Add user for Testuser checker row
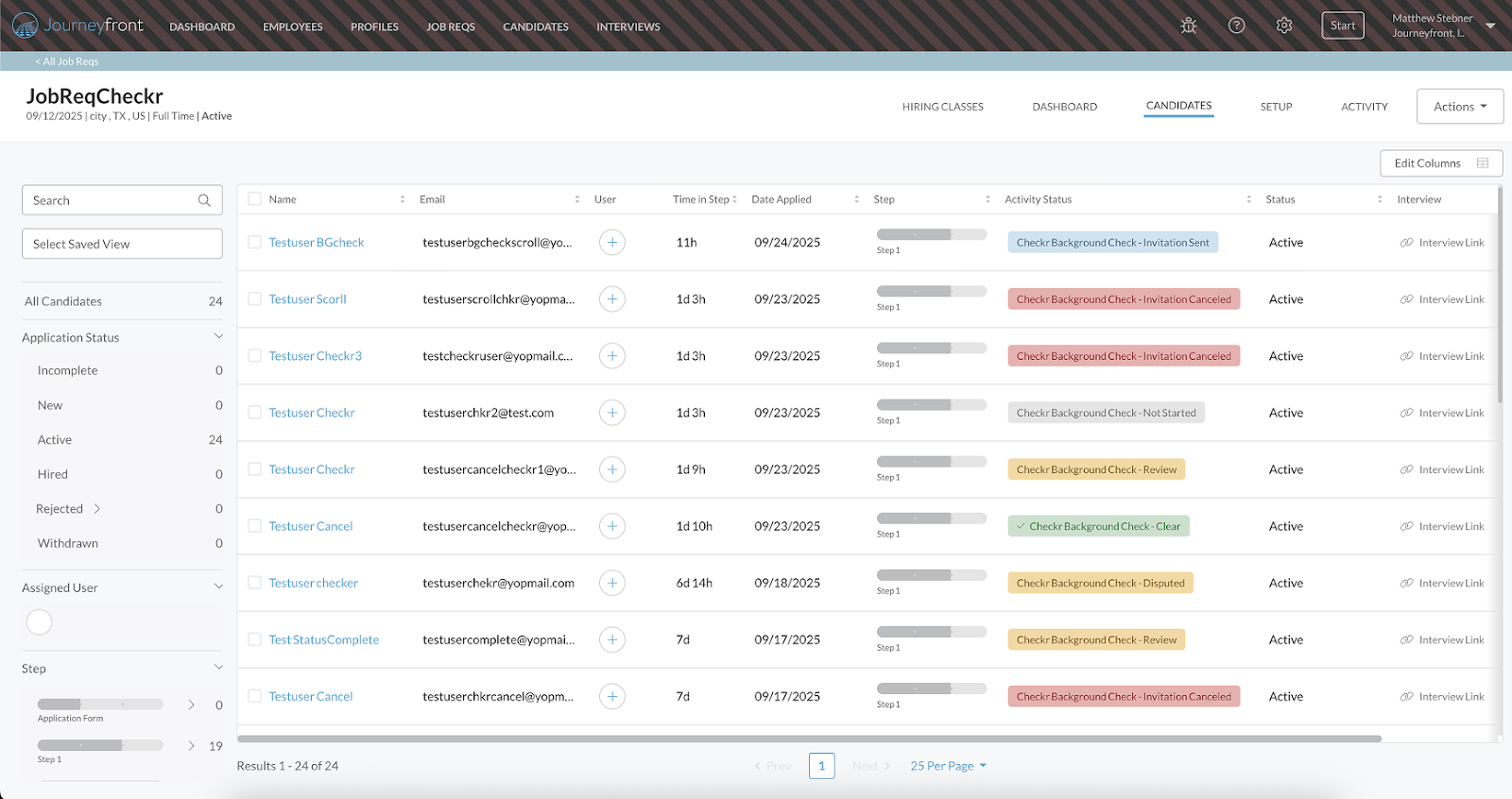 point(612,583)
